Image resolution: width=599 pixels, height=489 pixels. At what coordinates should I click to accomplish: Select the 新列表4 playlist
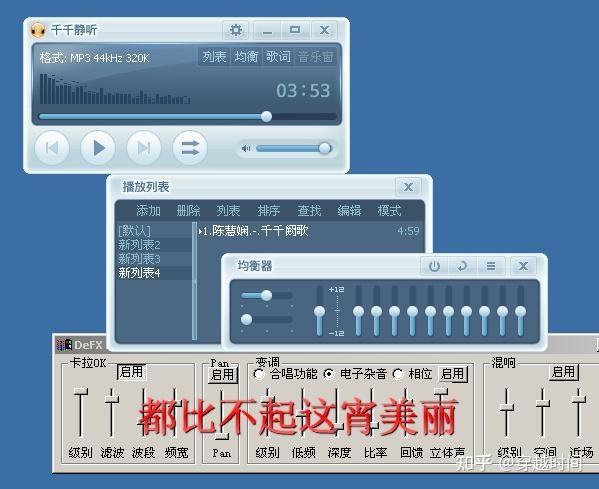click(x=154, y=273)
